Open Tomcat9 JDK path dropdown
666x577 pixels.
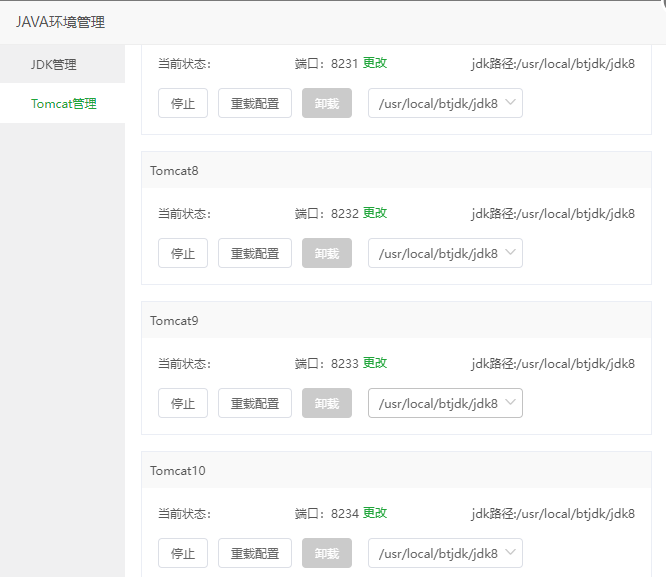tap(445, 403)
